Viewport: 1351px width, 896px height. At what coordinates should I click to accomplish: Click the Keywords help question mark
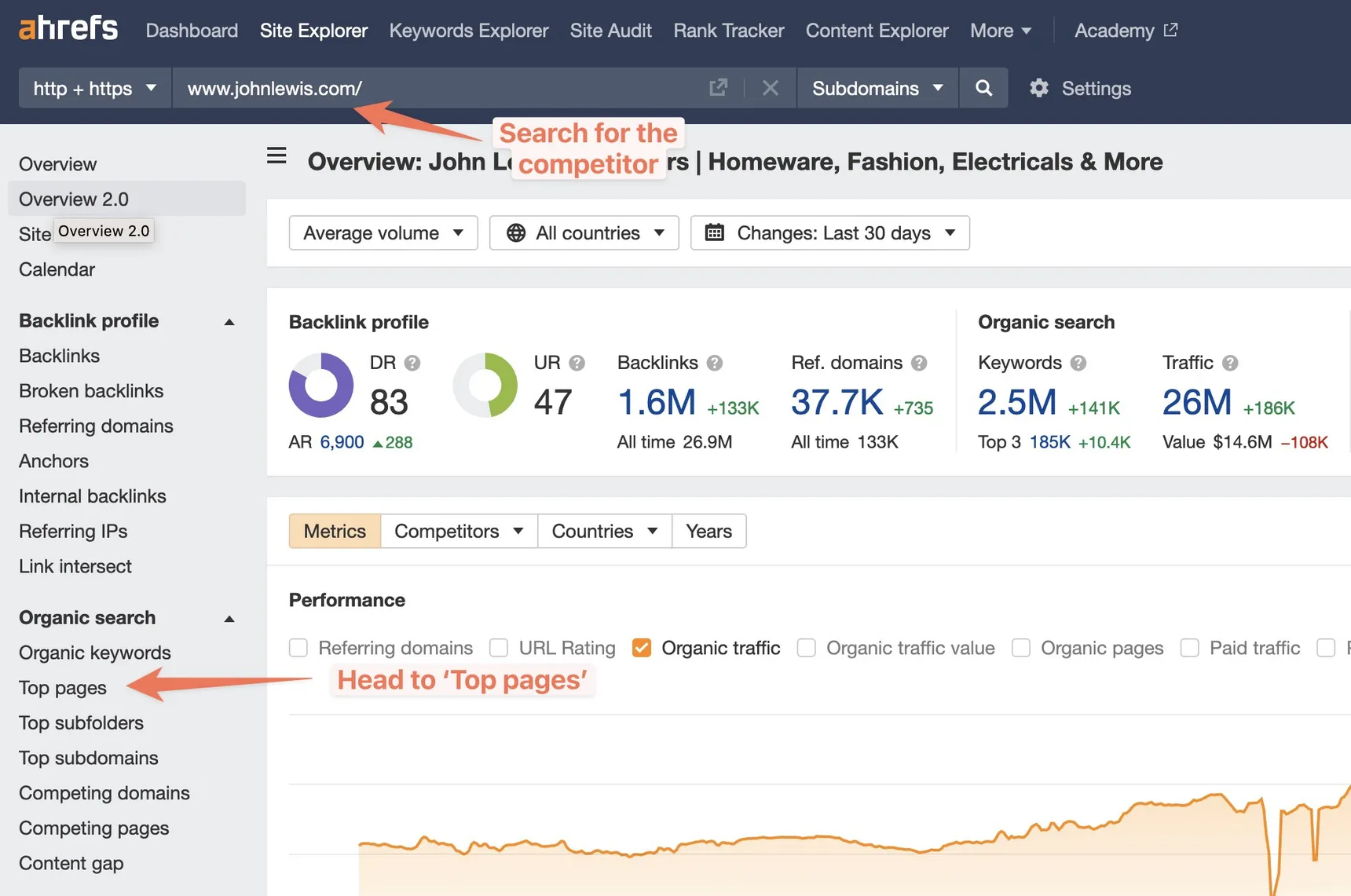[x=1078, y=363]
